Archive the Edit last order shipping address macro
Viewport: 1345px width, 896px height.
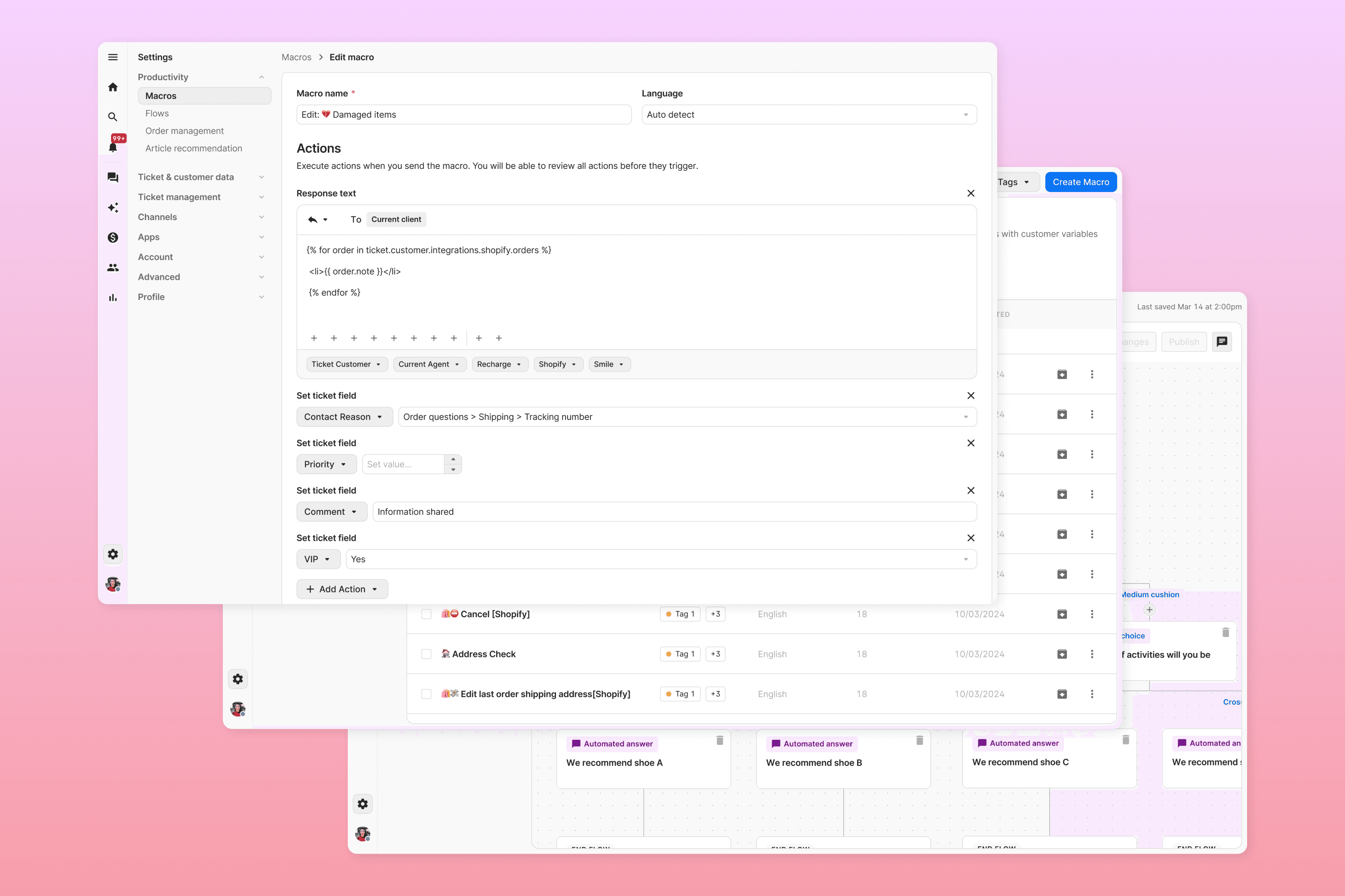(1062, 694)
